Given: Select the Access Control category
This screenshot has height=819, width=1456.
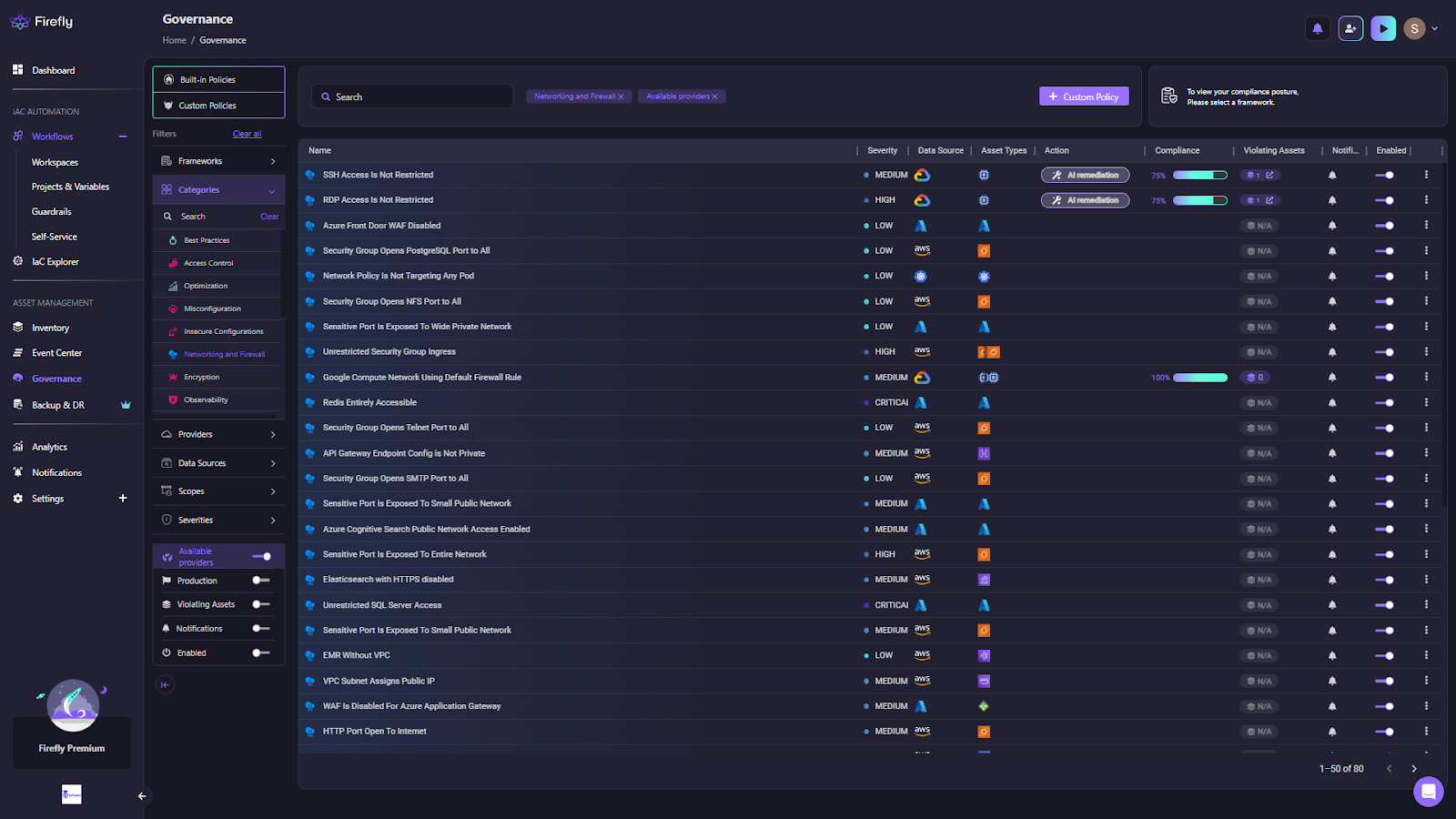Looking at the screenshot, I should click(208, 263).
